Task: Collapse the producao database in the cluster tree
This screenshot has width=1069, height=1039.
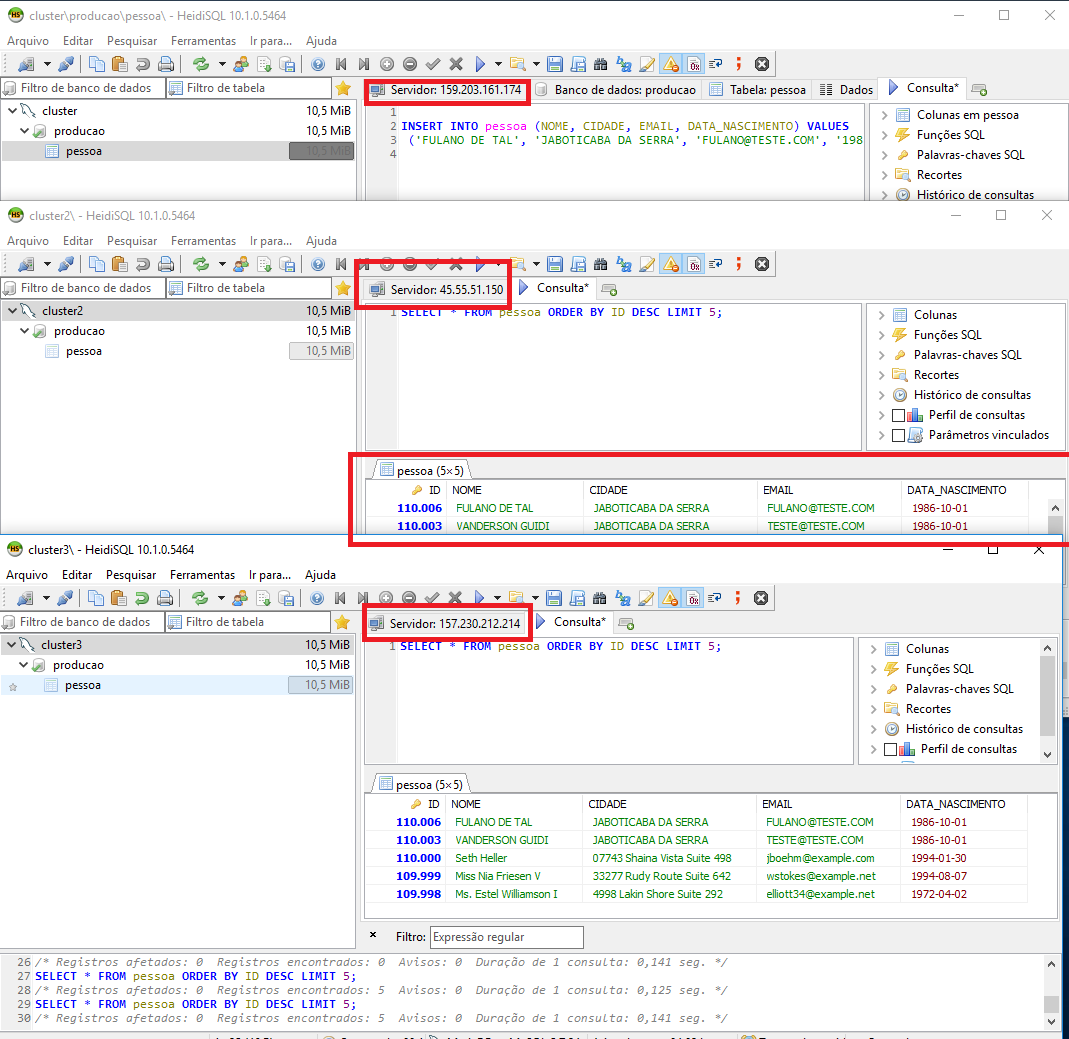Action: click(x=22, y=130)
